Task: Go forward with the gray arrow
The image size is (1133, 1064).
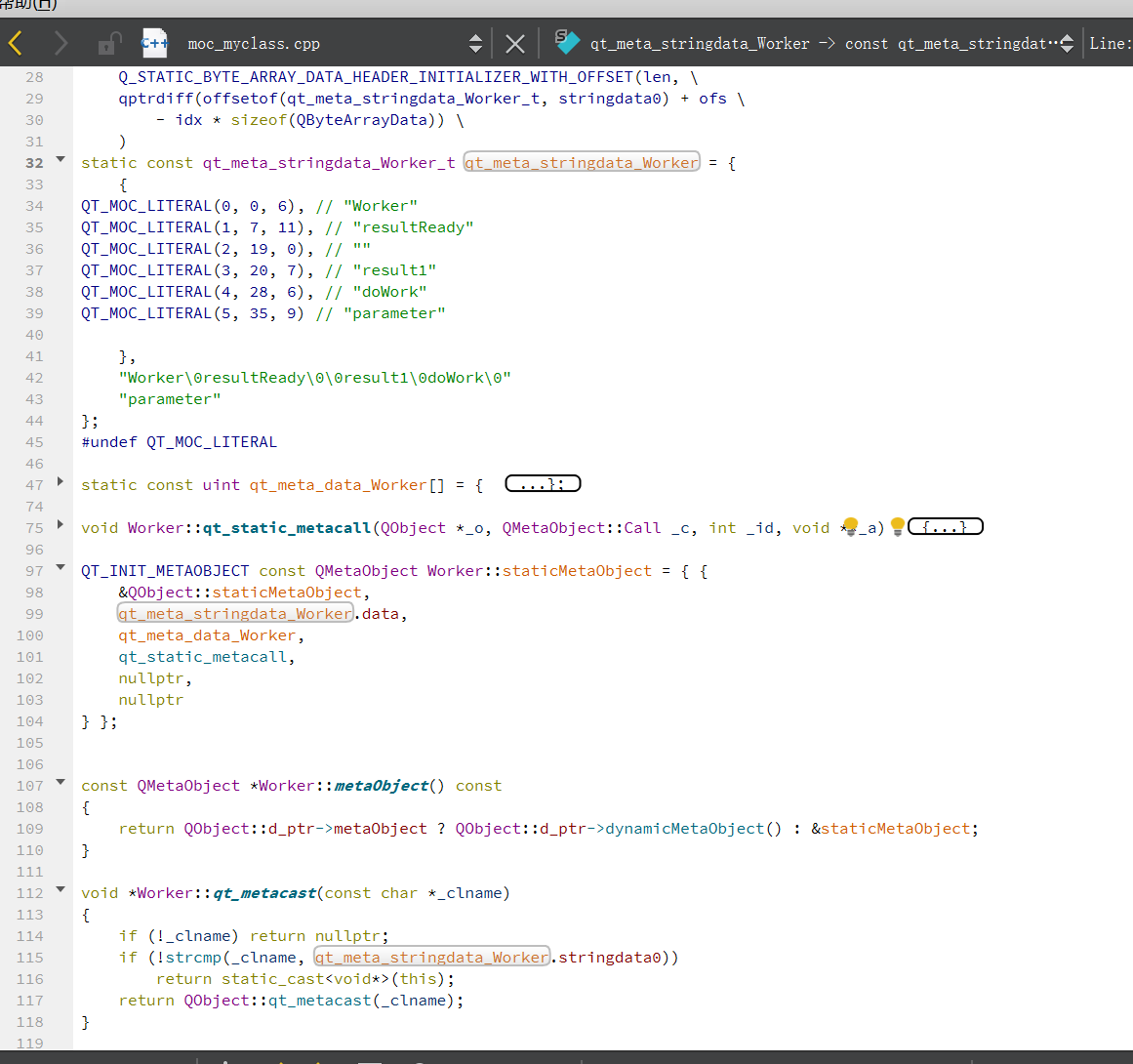Action: click(x=61, y=43)
